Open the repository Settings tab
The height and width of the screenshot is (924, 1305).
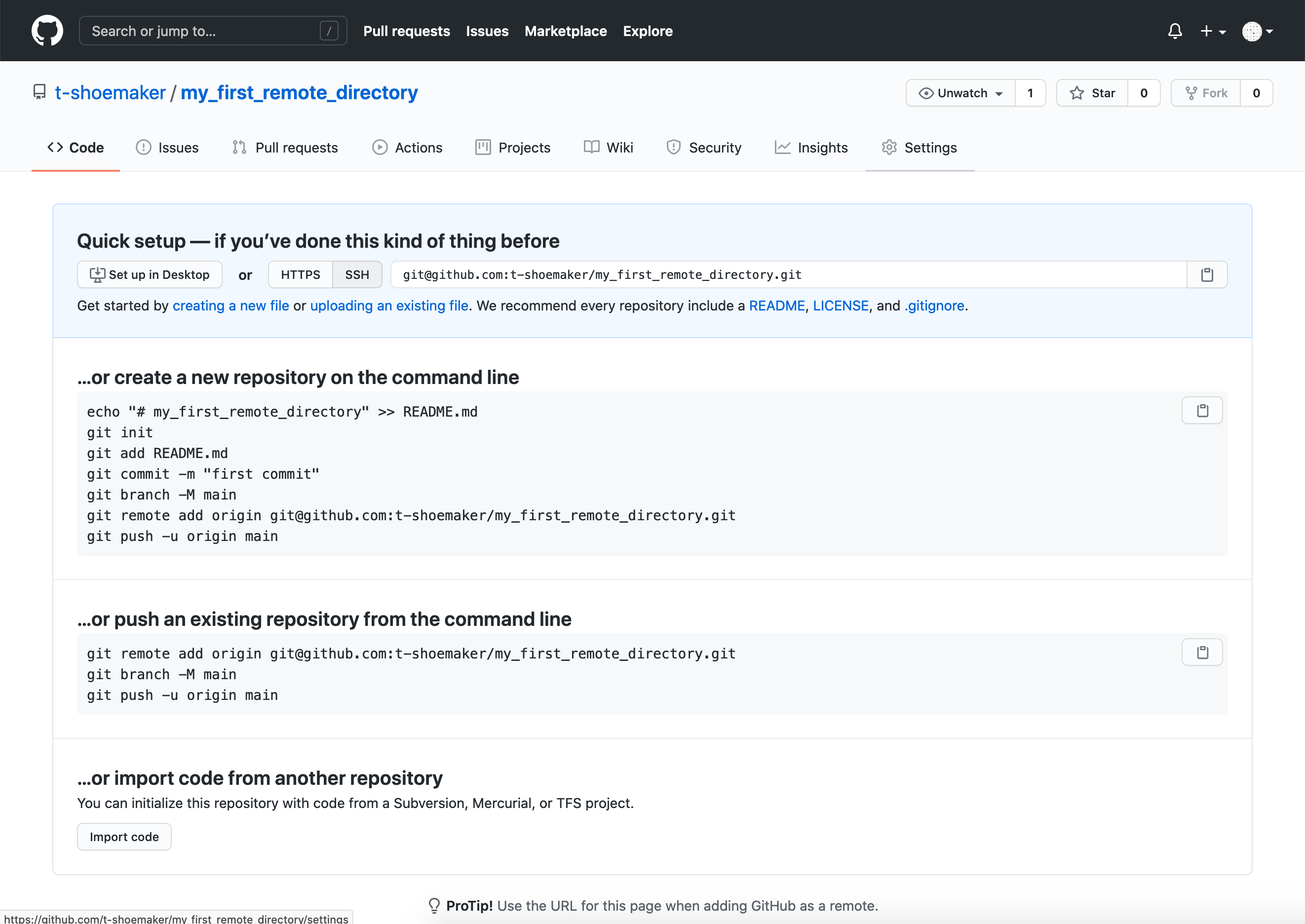coord(920,148)
